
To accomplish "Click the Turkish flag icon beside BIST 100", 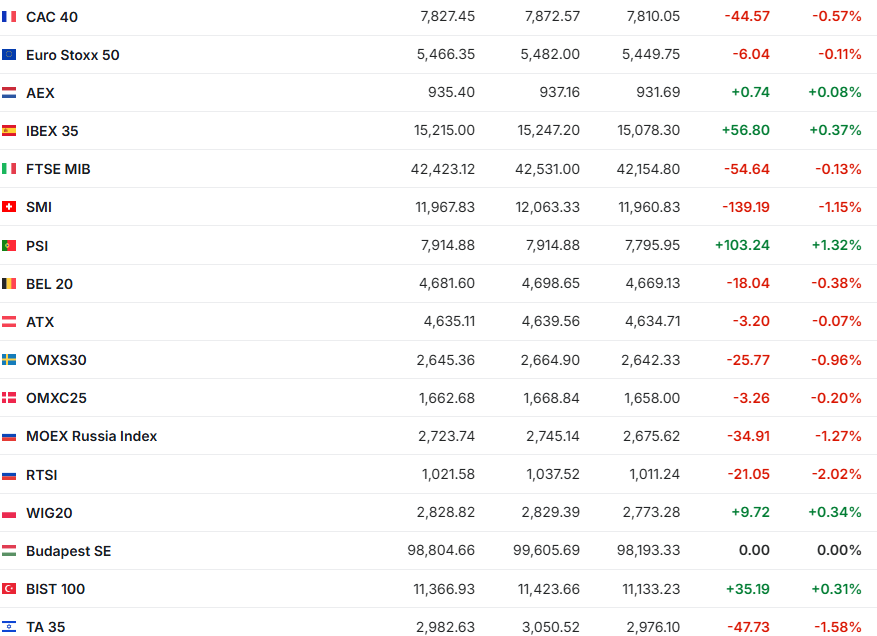I will [x=9, y=589].
